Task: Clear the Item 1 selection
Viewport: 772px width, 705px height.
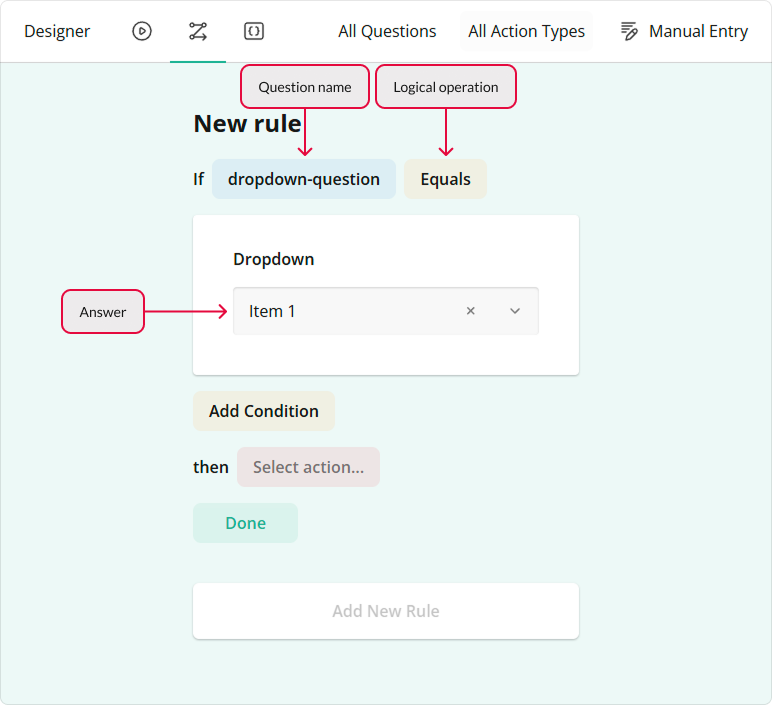Action: tap(471, 311)
